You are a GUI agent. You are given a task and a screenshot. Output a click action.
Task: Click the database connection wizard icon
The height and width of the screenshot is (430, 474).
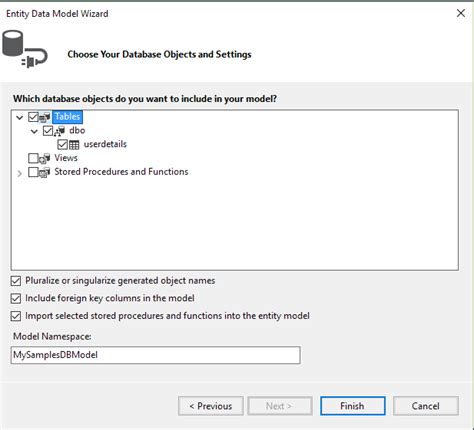[x=25, y=49]
